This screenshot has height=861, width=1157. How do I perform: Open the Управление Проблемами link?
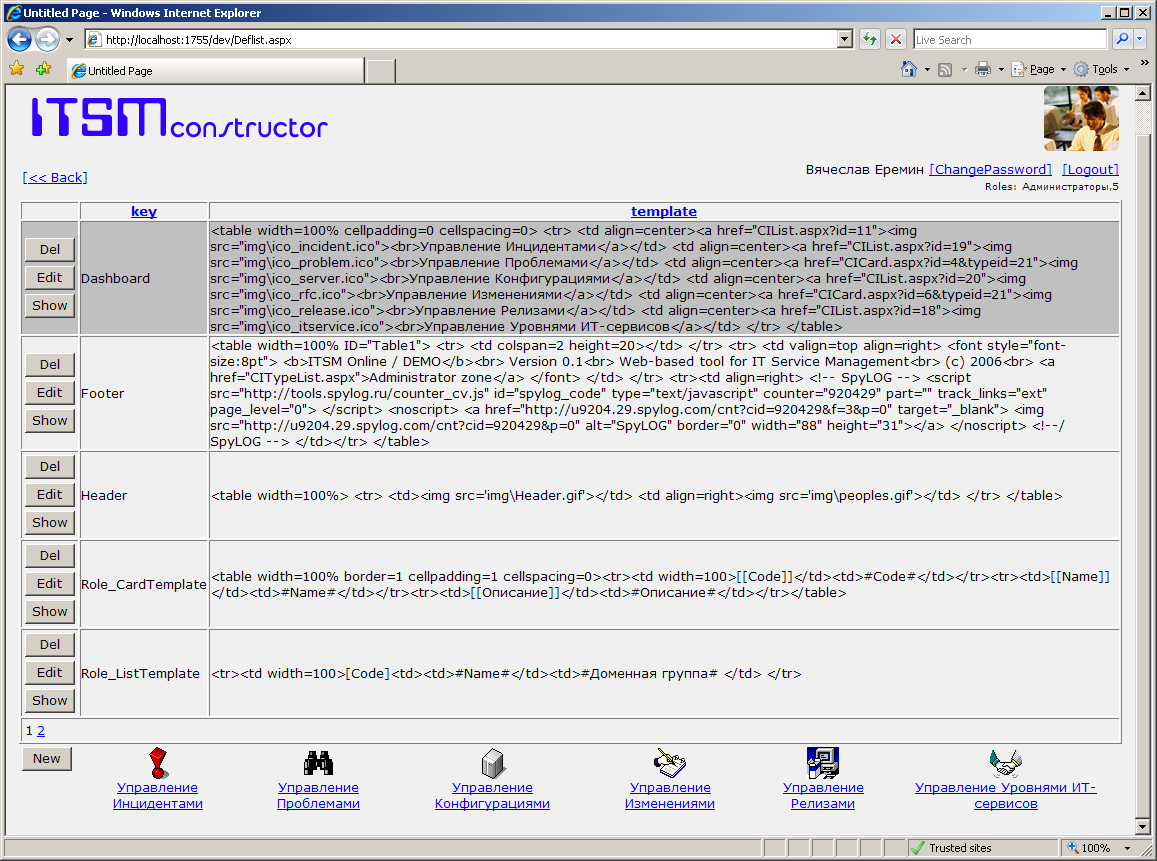pos(318,796)
